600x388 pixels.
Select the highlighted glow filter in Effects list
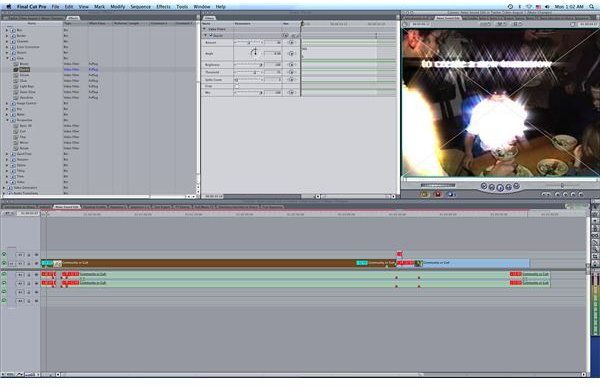pos(24,70)
